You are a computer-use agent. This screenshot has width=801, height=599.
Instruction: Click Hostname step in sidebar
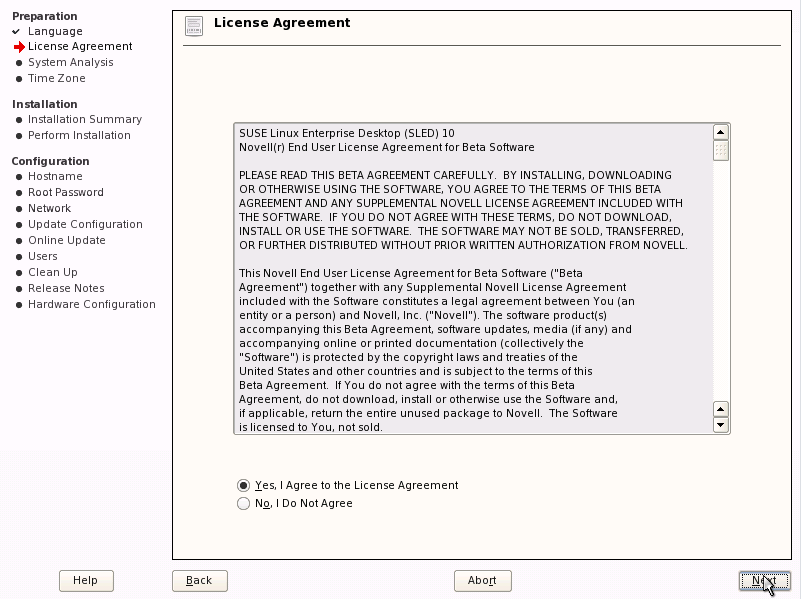(x=55, y=176)
